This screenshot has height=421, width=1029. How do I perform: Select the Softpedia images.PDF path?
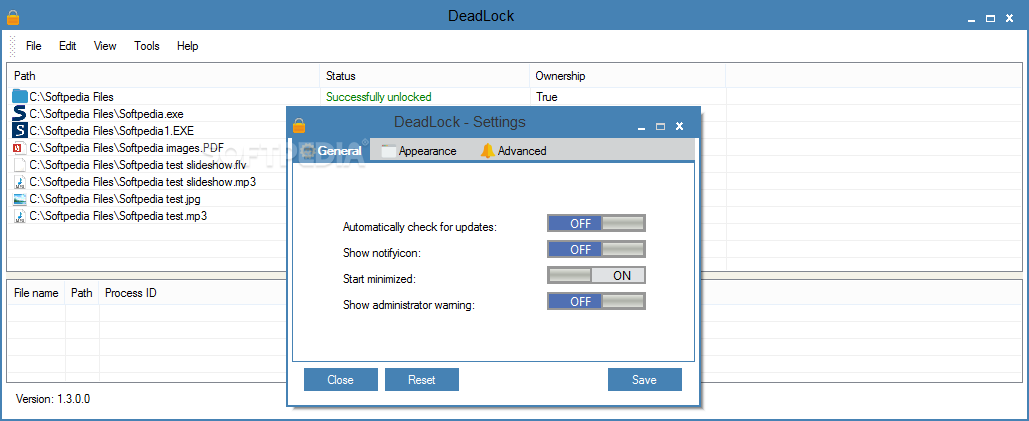tap(127, 148)
